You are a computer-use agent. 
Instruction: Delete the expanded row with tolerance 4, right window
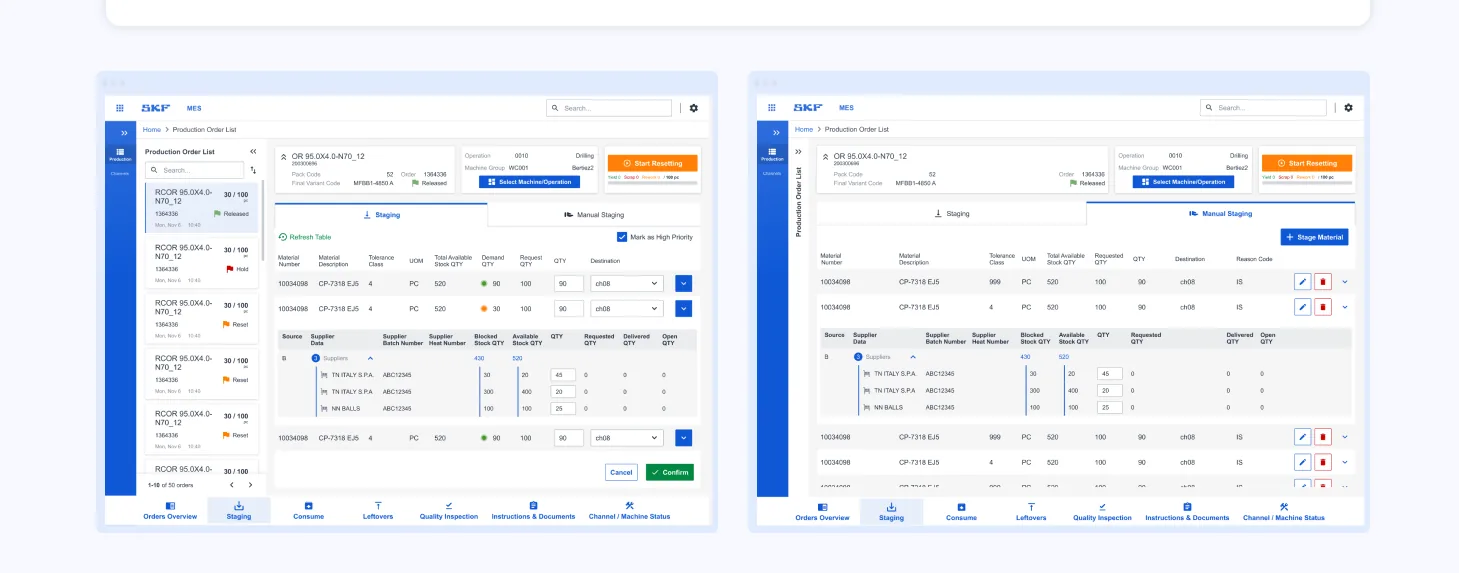point(1323,307)
